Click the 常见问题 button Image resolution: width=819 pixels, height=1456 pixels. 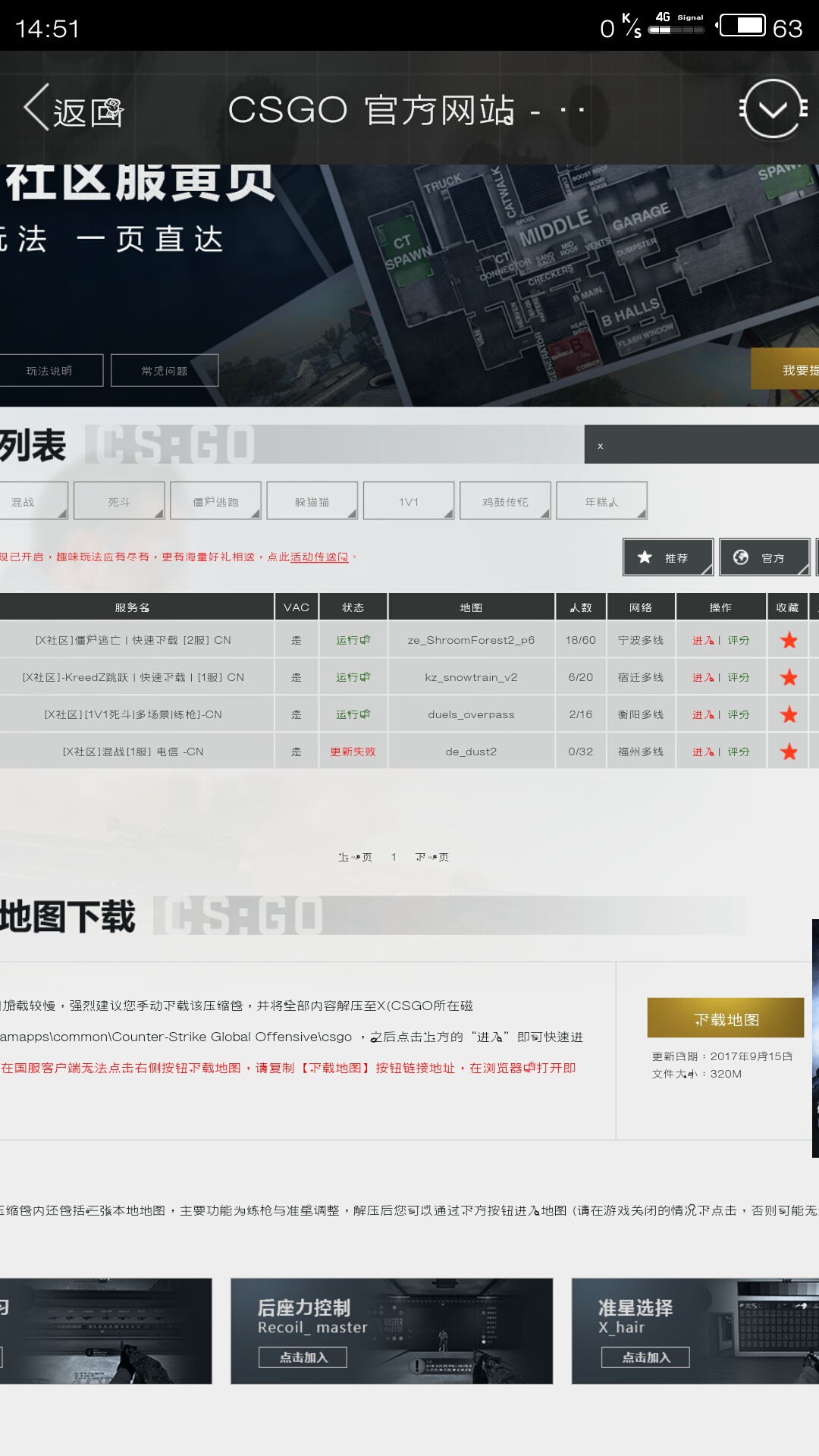point(165,370)
